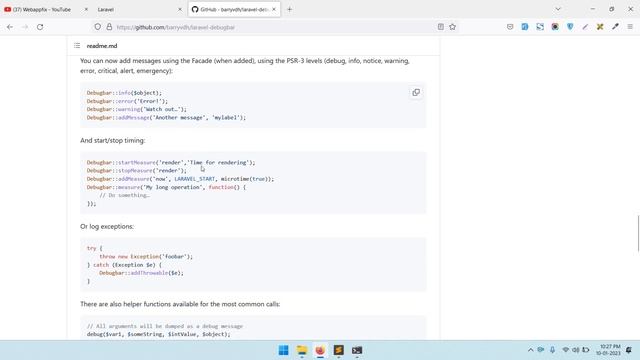Toggle reader view in address bar
The width and height of the screenshot is (640, 360).
pyautogui.click(x=441, y=27)
